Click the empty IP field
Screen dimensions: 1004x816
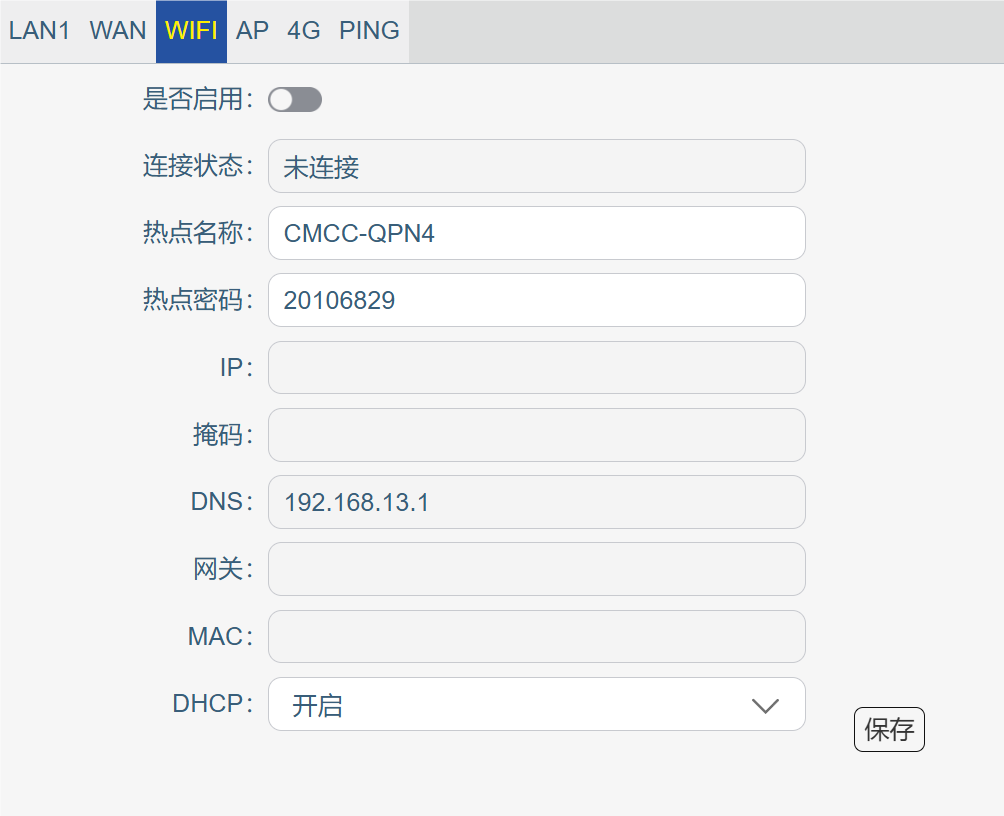coord(537,368)
